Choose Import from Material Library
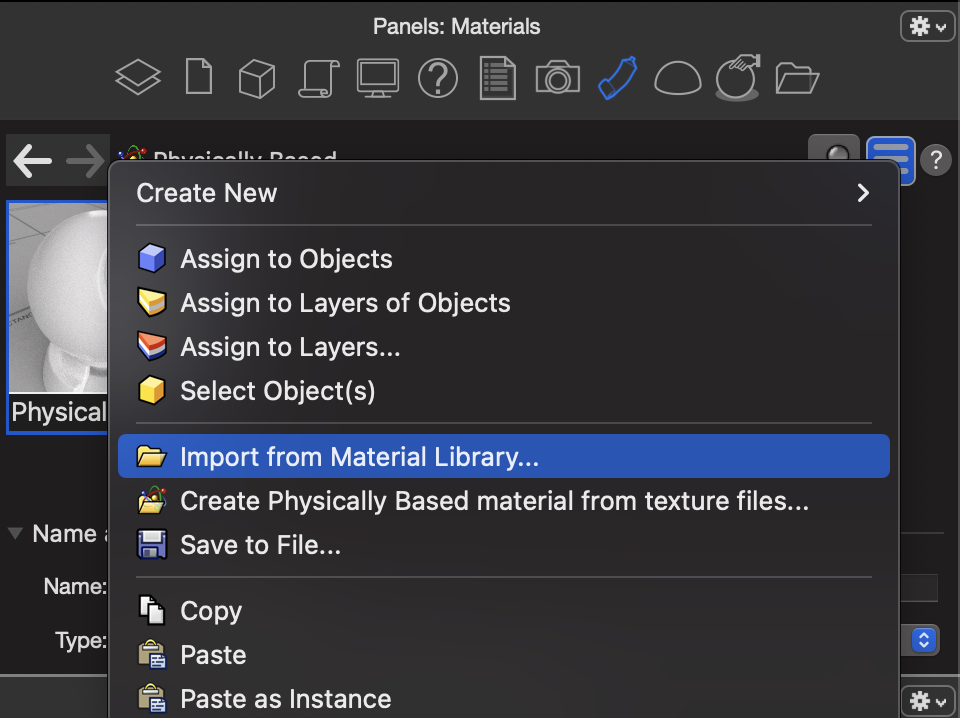960x718 pixels. click(x=503, y=457)
